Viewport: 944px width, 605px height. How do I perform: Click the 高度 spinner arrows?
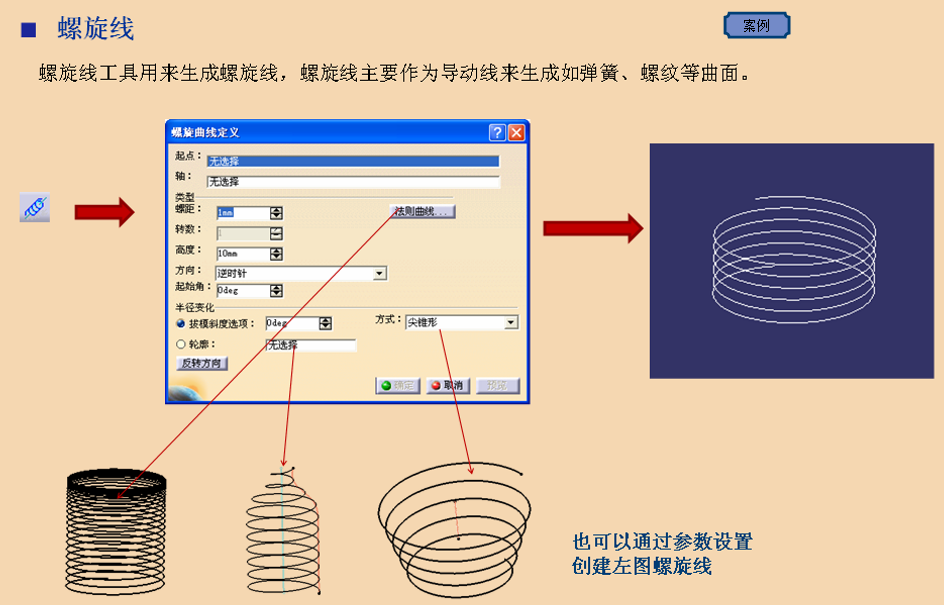[276, 253]
